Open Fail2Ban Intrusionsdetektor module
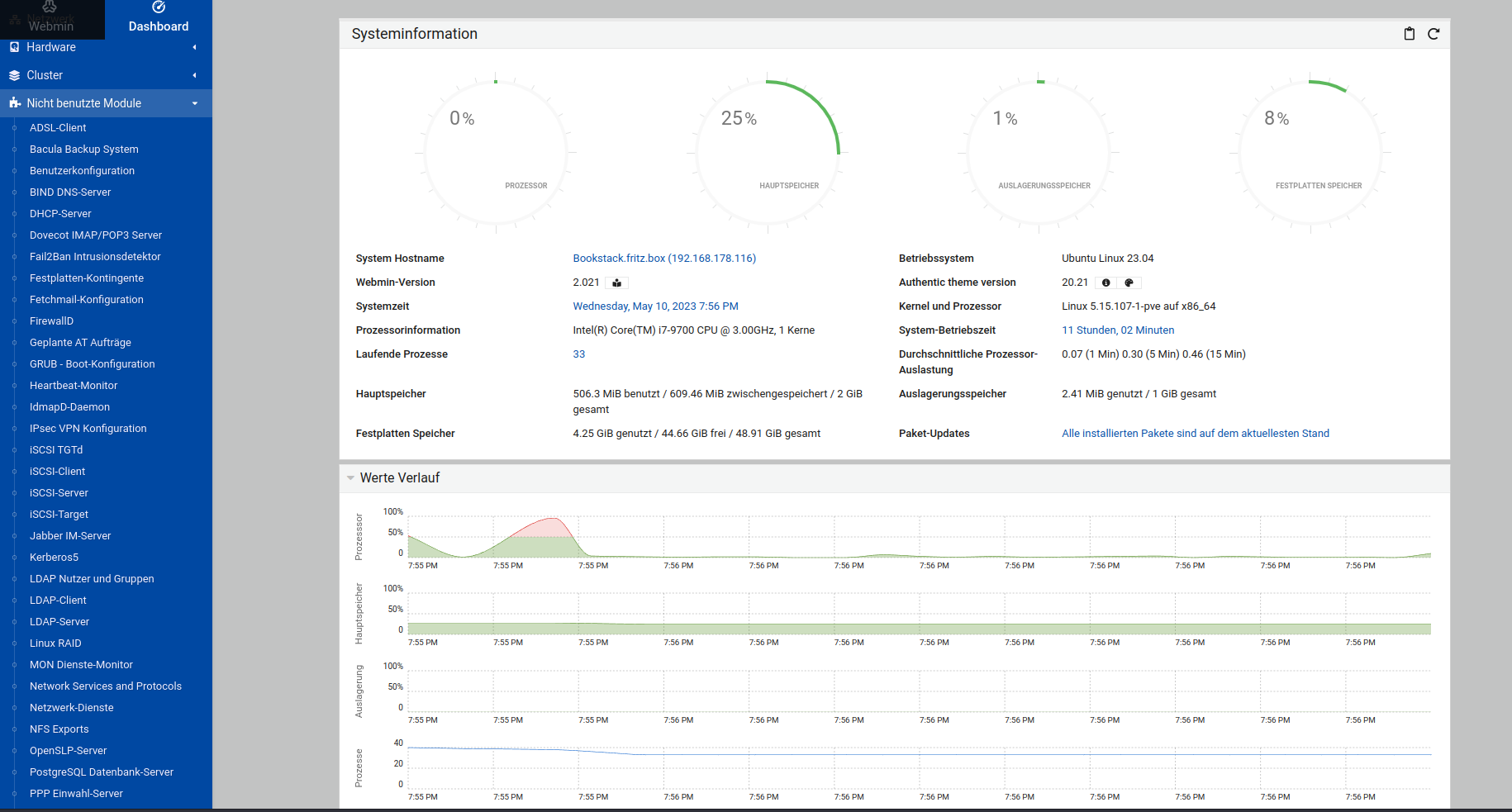 click(95, 257)
